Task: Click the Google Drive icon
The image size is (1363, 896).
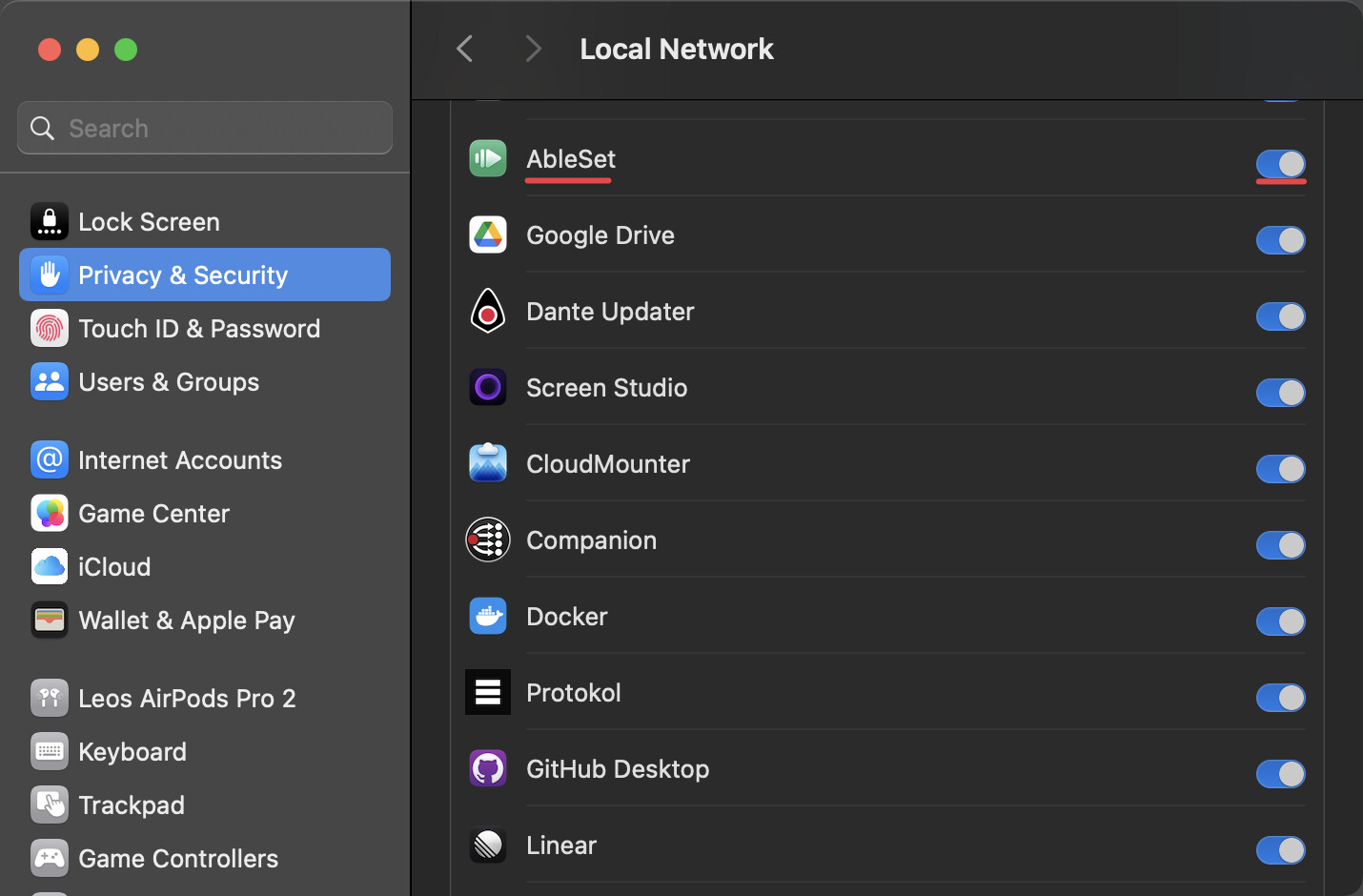Action: click(x=487, y=234)
